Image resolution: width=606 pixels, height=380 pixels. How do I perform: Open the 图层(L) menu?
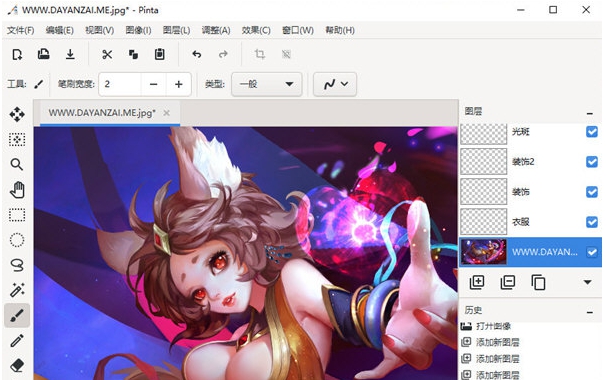coord(176,30)
